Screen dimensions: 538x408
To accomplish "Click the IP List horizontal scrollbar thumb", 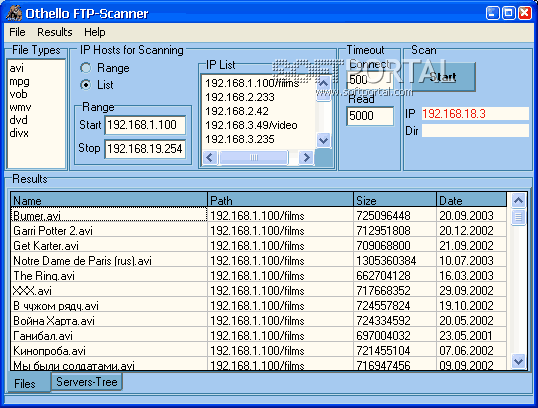I will pos(254,158).
